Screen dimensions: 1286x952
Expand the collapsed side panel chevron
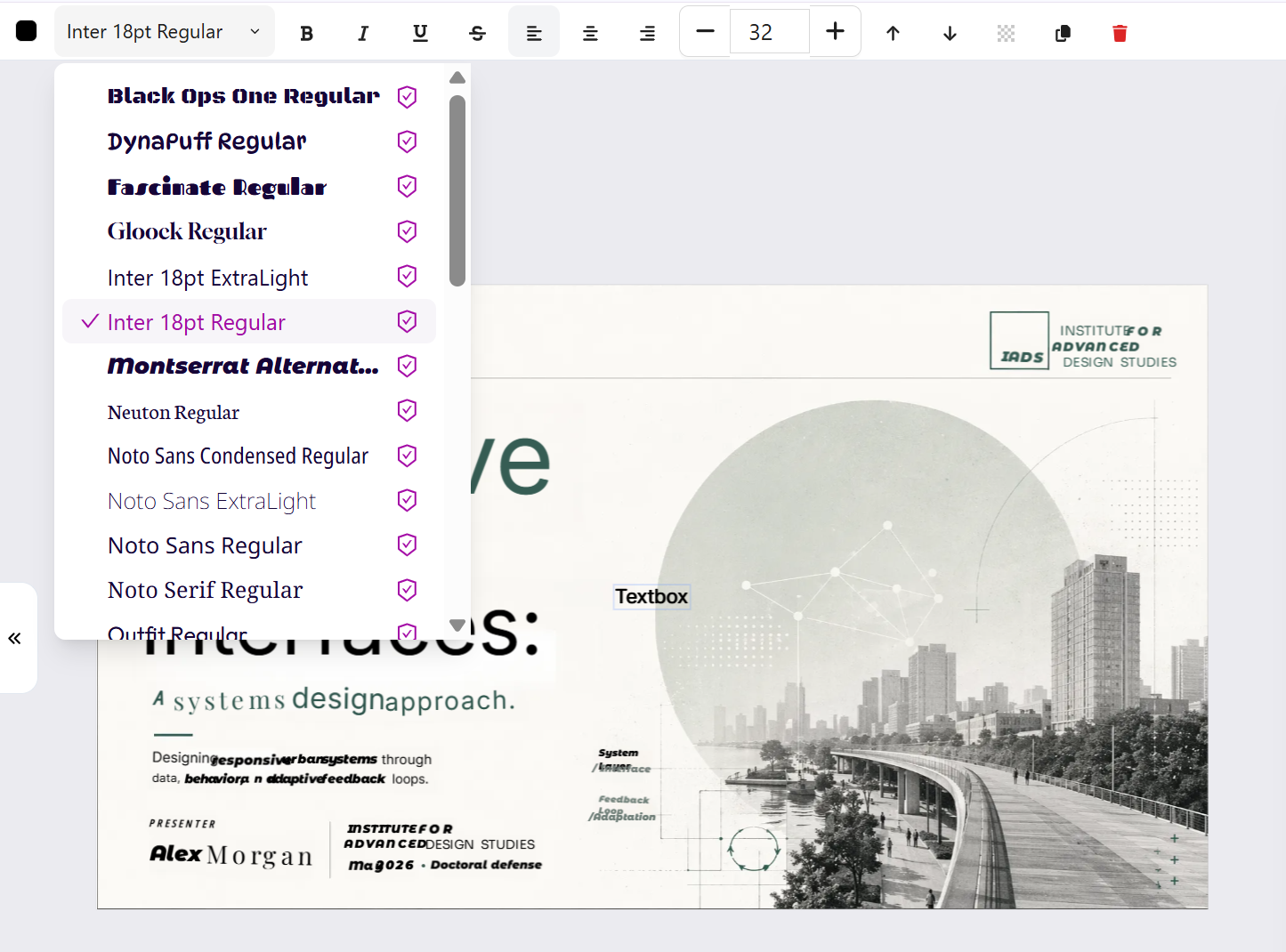15,638
